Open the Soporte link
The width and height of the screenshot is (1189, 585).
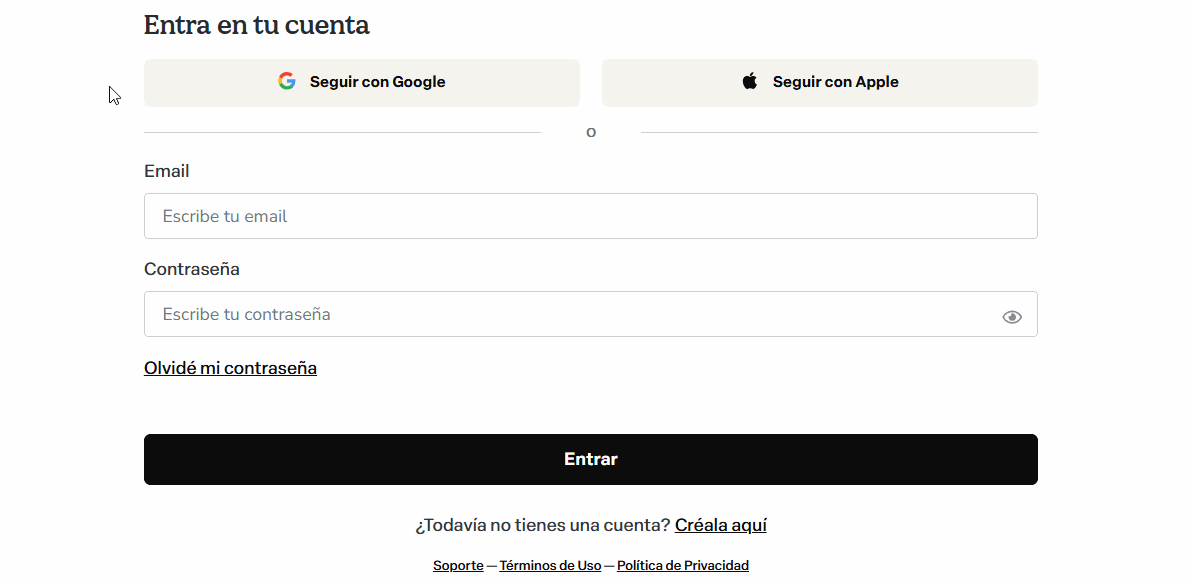(458, 565)
